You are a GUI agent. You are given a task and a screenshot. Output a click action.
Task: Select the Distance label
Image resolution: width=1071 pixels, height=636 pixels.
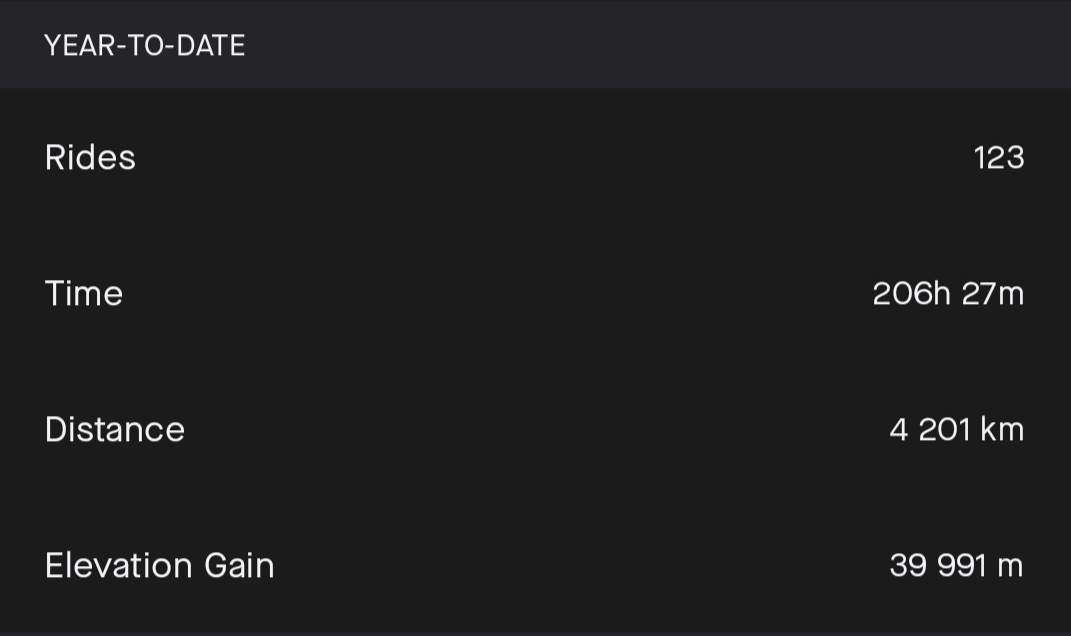115,430
